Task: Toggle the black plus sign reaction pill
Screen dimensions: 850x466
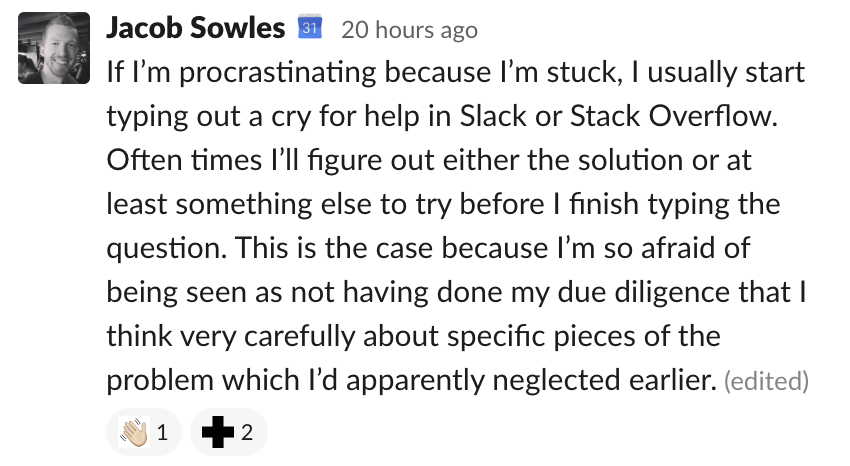Action: click(x=229, y=432)
